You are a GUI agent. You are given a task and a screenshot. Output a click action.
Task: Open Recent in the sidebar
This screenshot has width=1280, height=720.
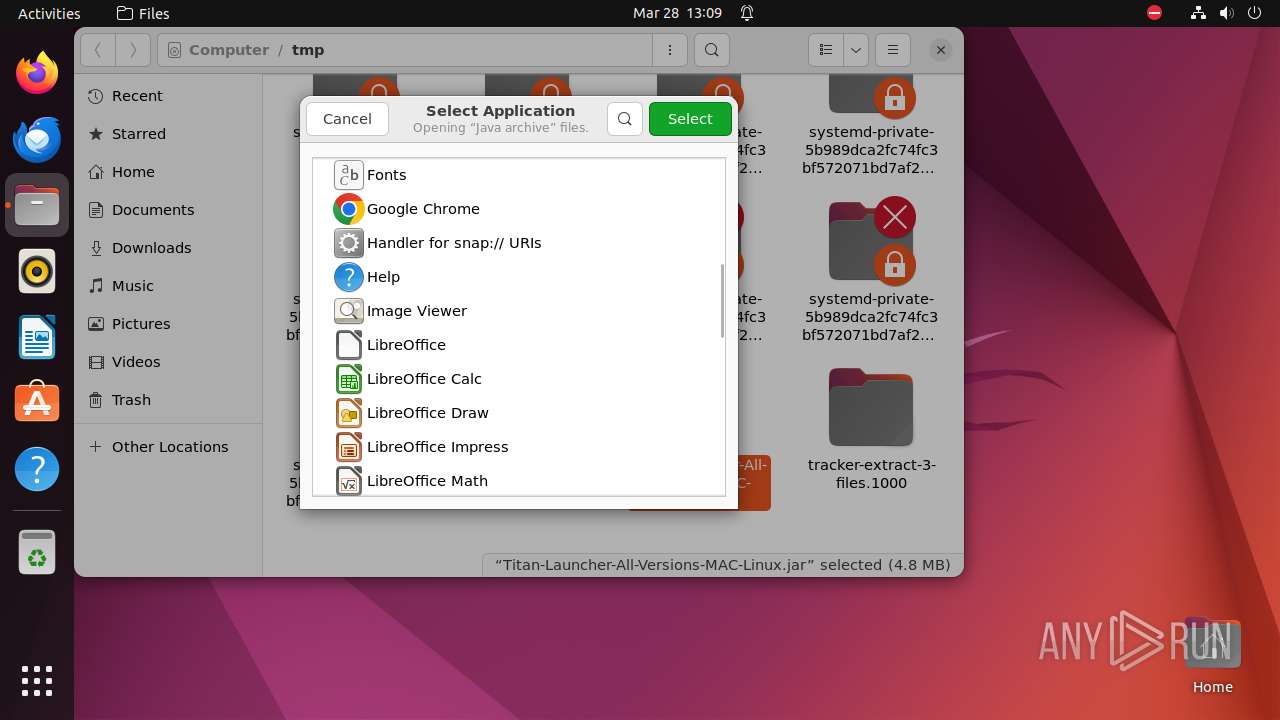click(x=168, y=96)
